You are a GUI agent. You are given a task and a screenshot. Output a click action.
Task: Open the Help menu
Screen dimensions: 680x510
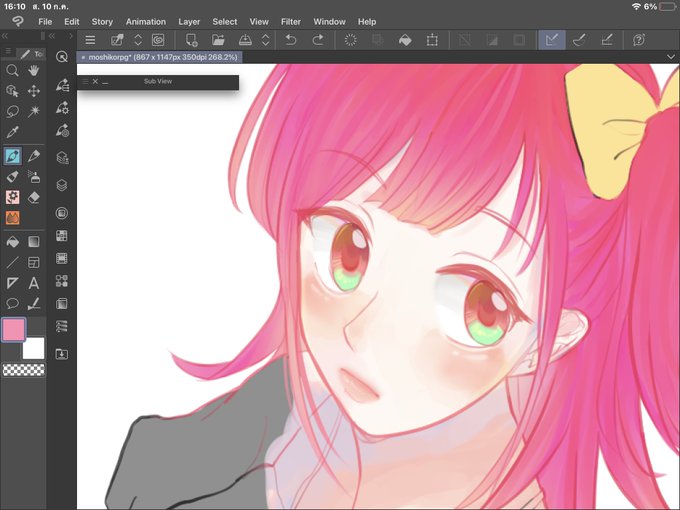(x=367, y=22)
